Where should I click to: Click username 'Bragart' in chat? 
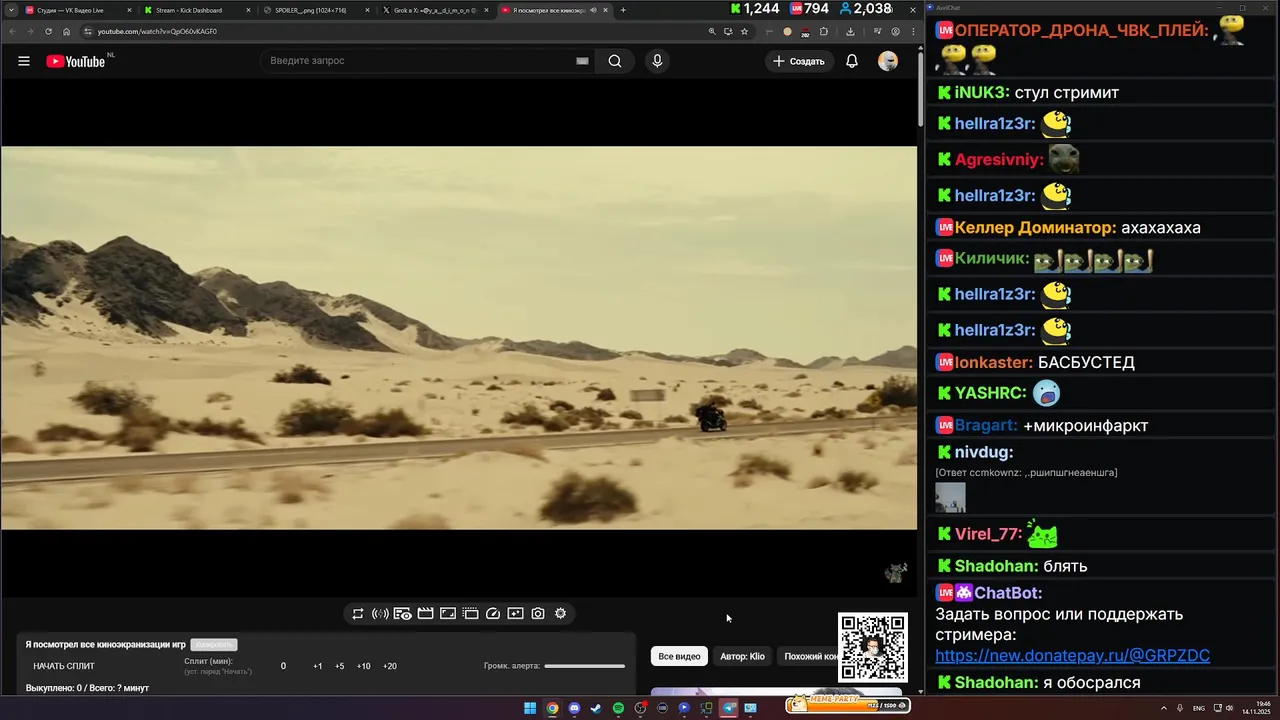[986, 426]
